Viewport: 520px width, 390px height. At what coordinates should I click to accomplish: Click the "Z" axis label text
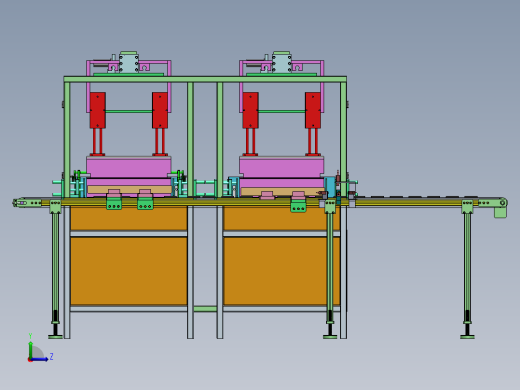pos(51,357)
